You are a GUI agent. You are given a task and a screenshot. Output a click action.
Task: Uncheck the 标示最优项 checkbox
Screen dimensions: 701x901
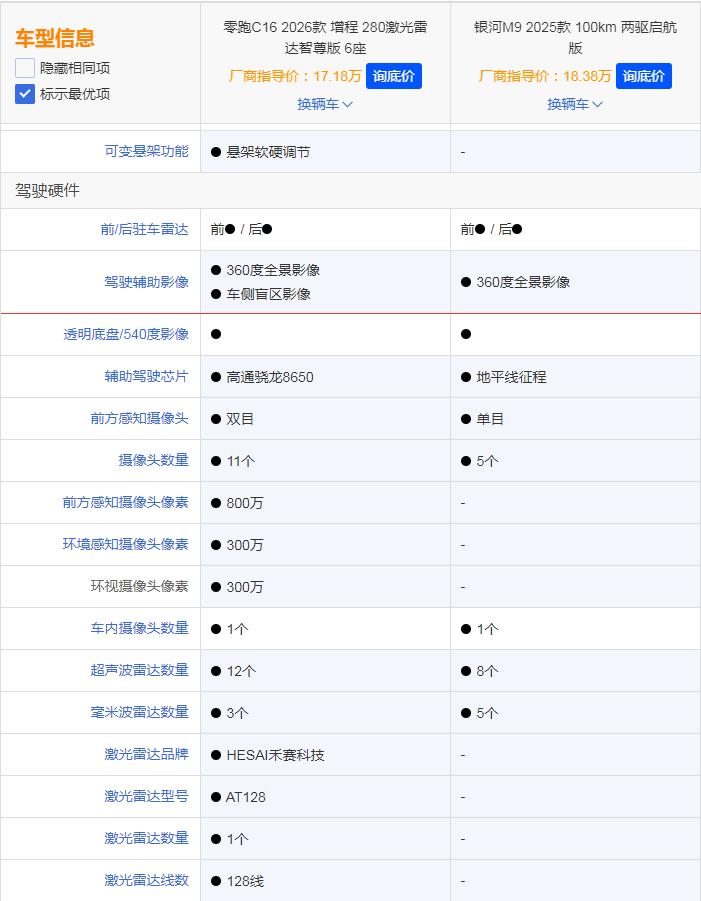[x=25, y=94]
